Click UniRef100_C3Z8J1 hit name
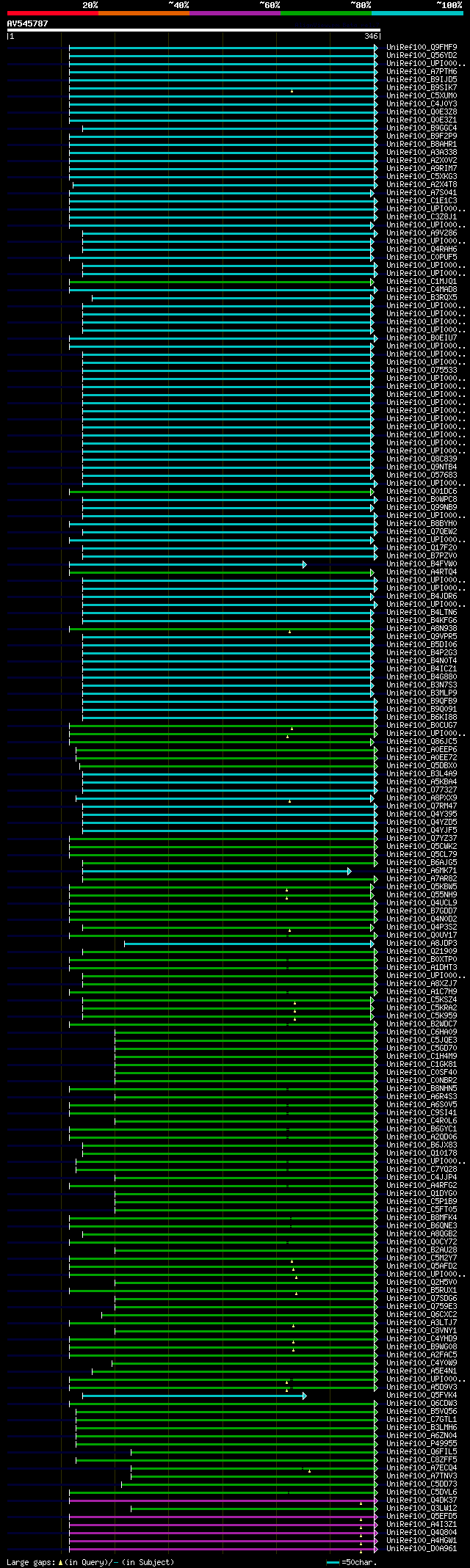The image size is (470, 1568). pos(422,216)
